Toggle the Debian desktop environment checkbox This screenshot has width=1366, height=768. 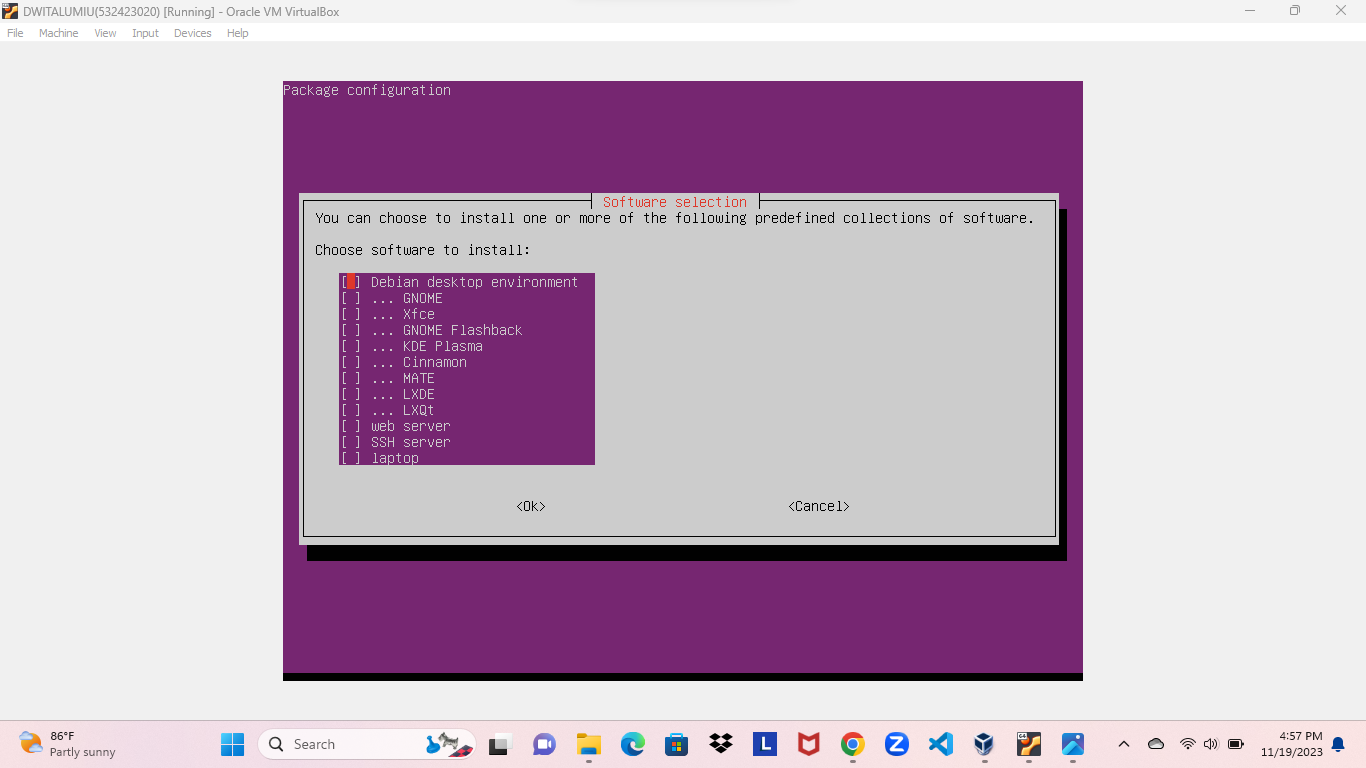point(351,282)
